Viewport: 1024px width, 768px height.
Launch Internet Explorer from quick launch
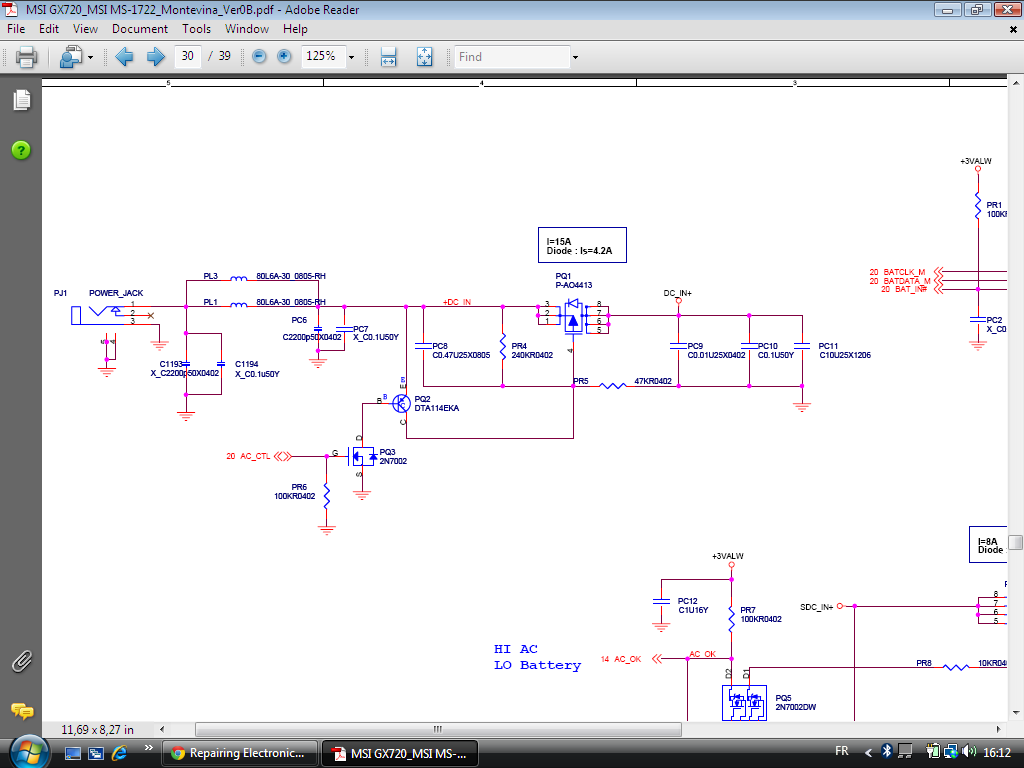pos(120,754)
